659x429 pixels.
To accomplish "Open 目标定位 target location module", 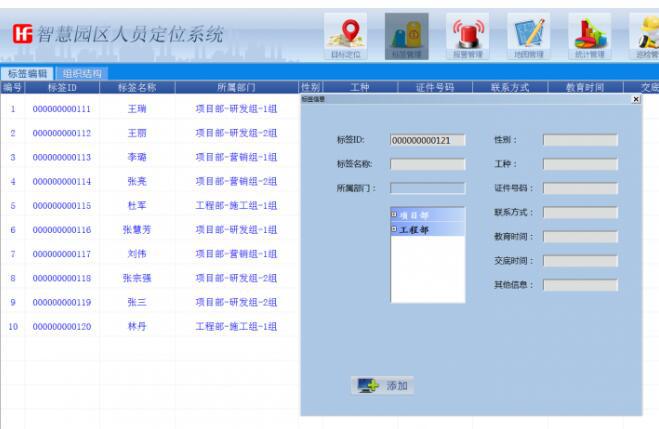I will coord(345,37).
